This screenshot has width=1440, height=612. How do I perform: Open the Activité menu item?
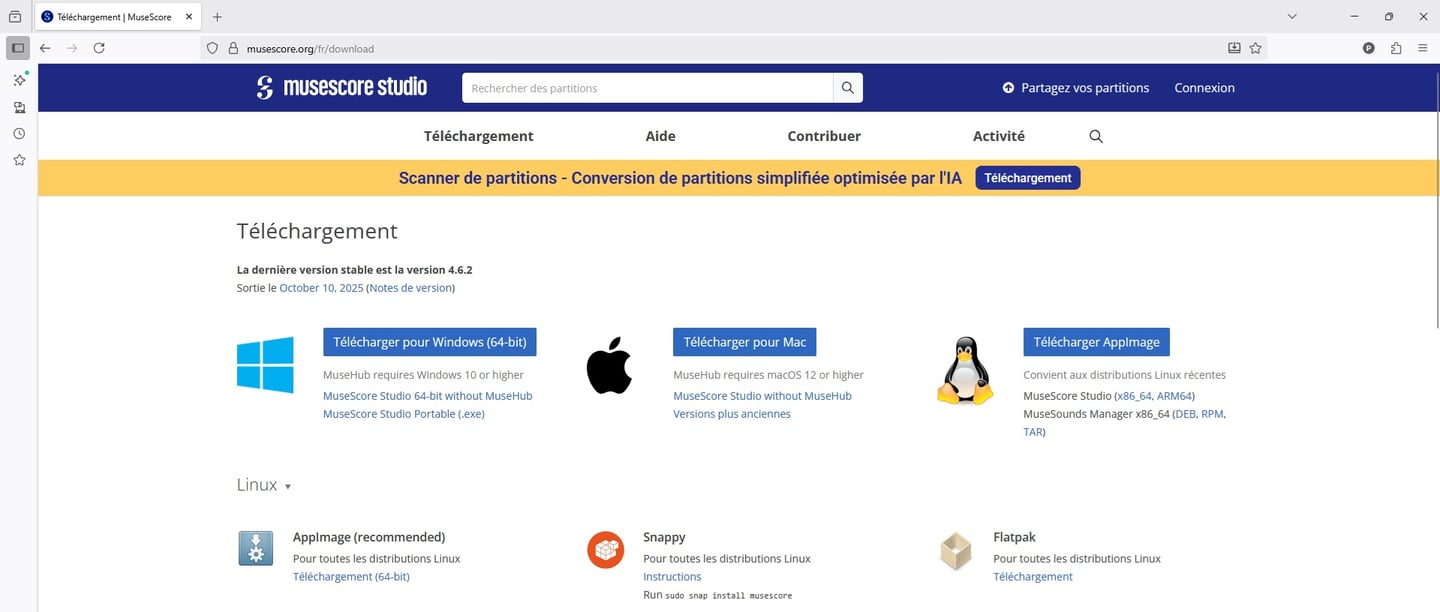[x=999, y=136]
